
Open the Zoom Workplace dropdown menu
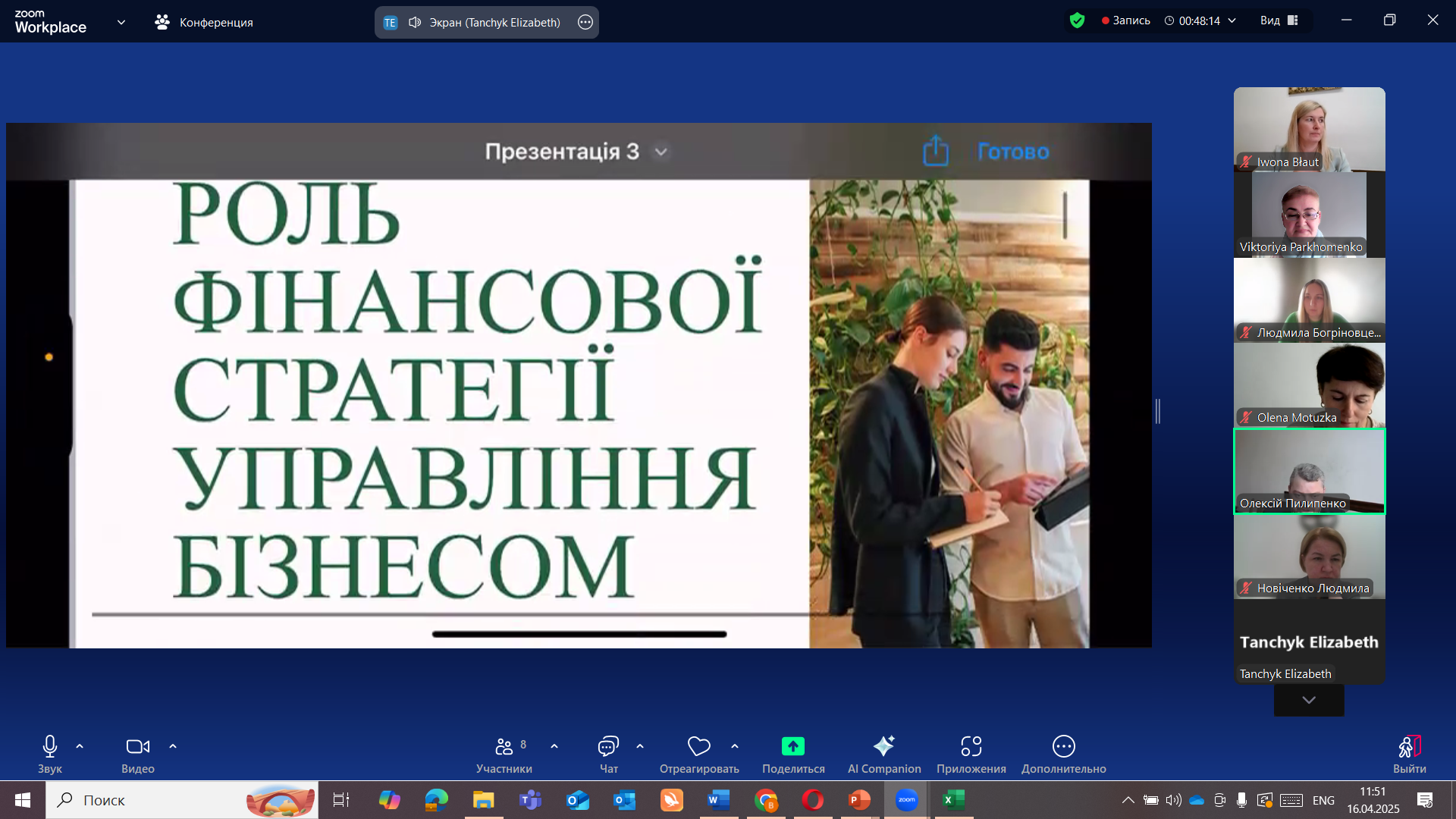point(121,22)
